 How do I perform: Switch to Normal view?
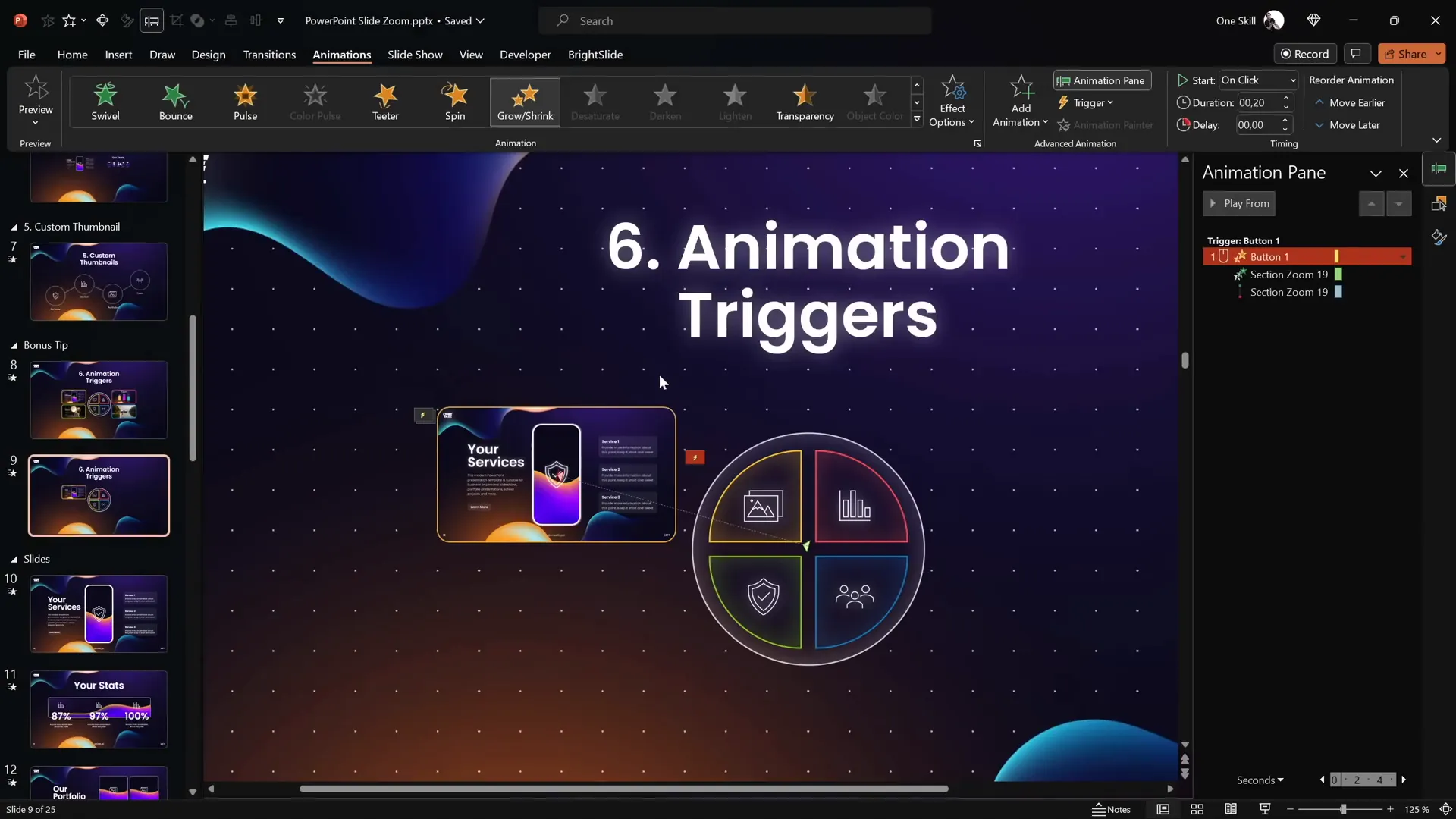tap(1163, 809)
